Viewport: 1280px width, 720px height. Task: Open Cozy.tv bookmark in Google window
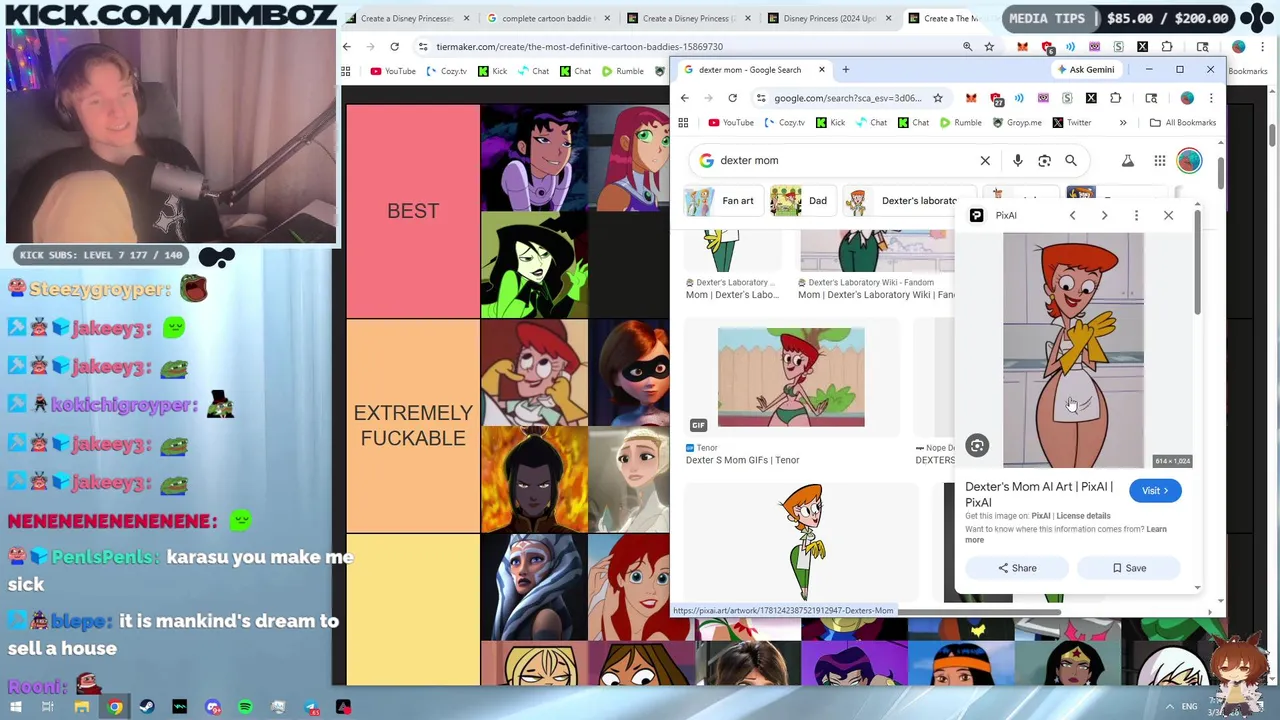(784, 122)
